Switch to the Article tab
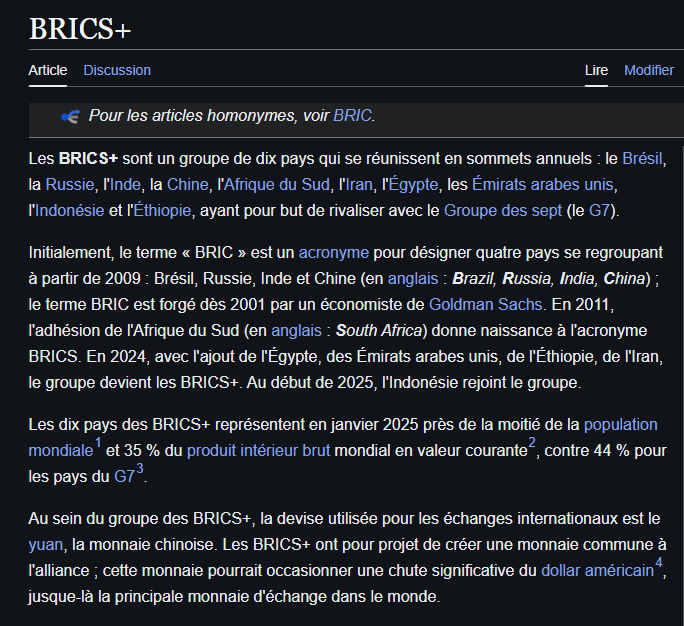The height and width of the screenshot is (626, 684). [48, 70]
